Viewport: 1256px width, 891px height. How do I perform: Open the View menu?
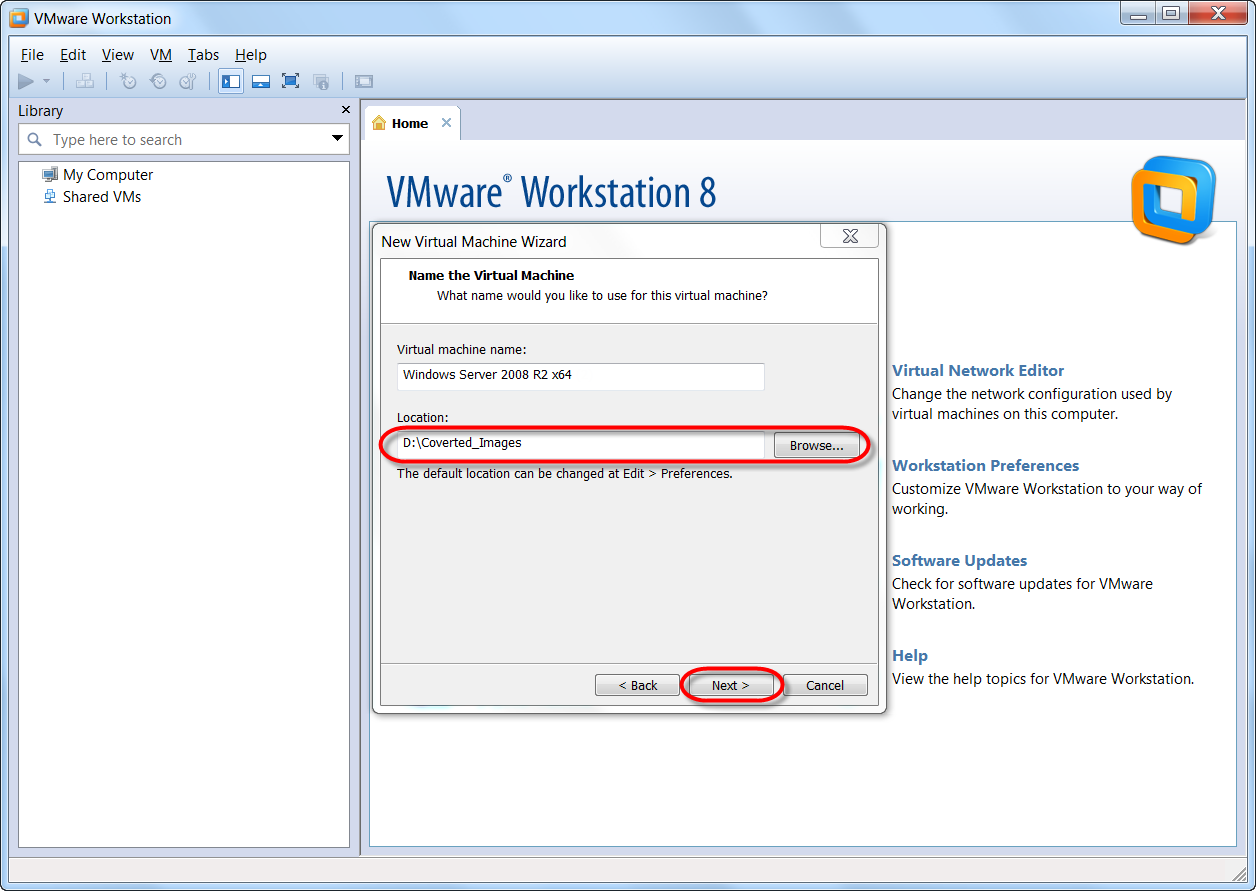(x=118, y=55)
